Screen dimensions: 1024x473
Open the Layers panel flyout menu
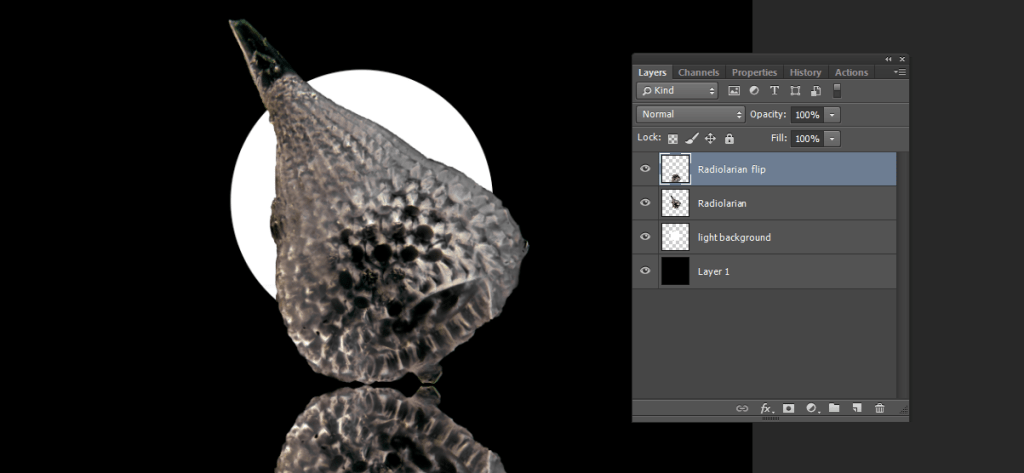click(901, 73)
